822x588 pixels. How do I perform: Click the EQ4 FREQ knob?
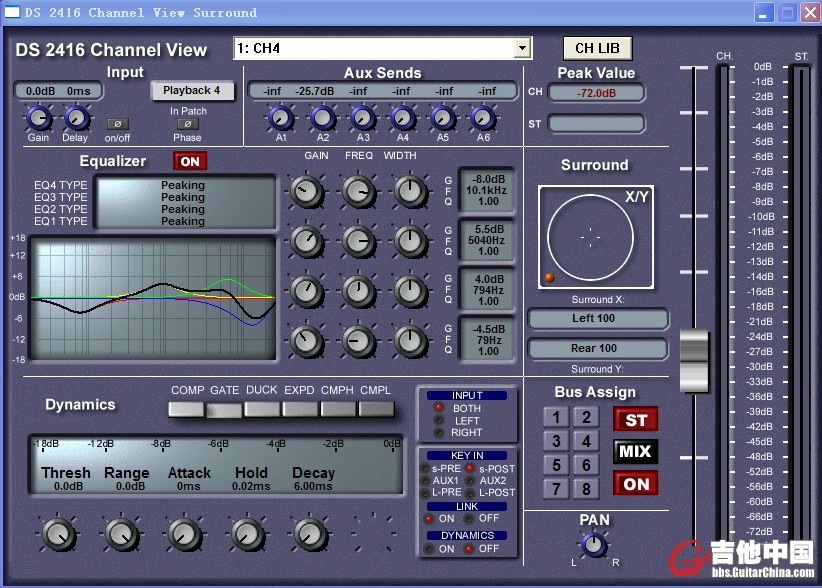tap(359, 191)
